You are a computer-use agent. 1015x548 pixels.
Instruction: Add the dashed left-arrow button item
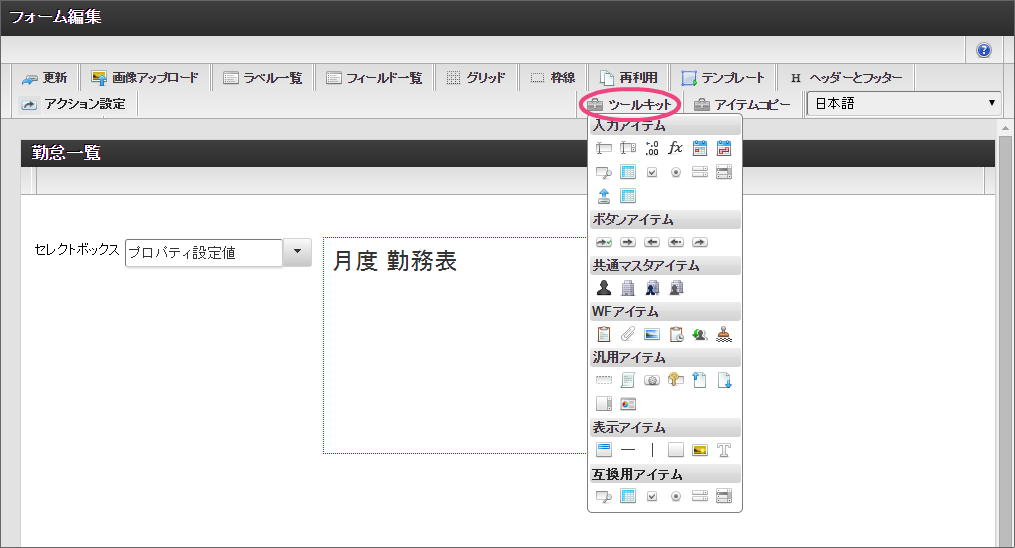(676, 242)
